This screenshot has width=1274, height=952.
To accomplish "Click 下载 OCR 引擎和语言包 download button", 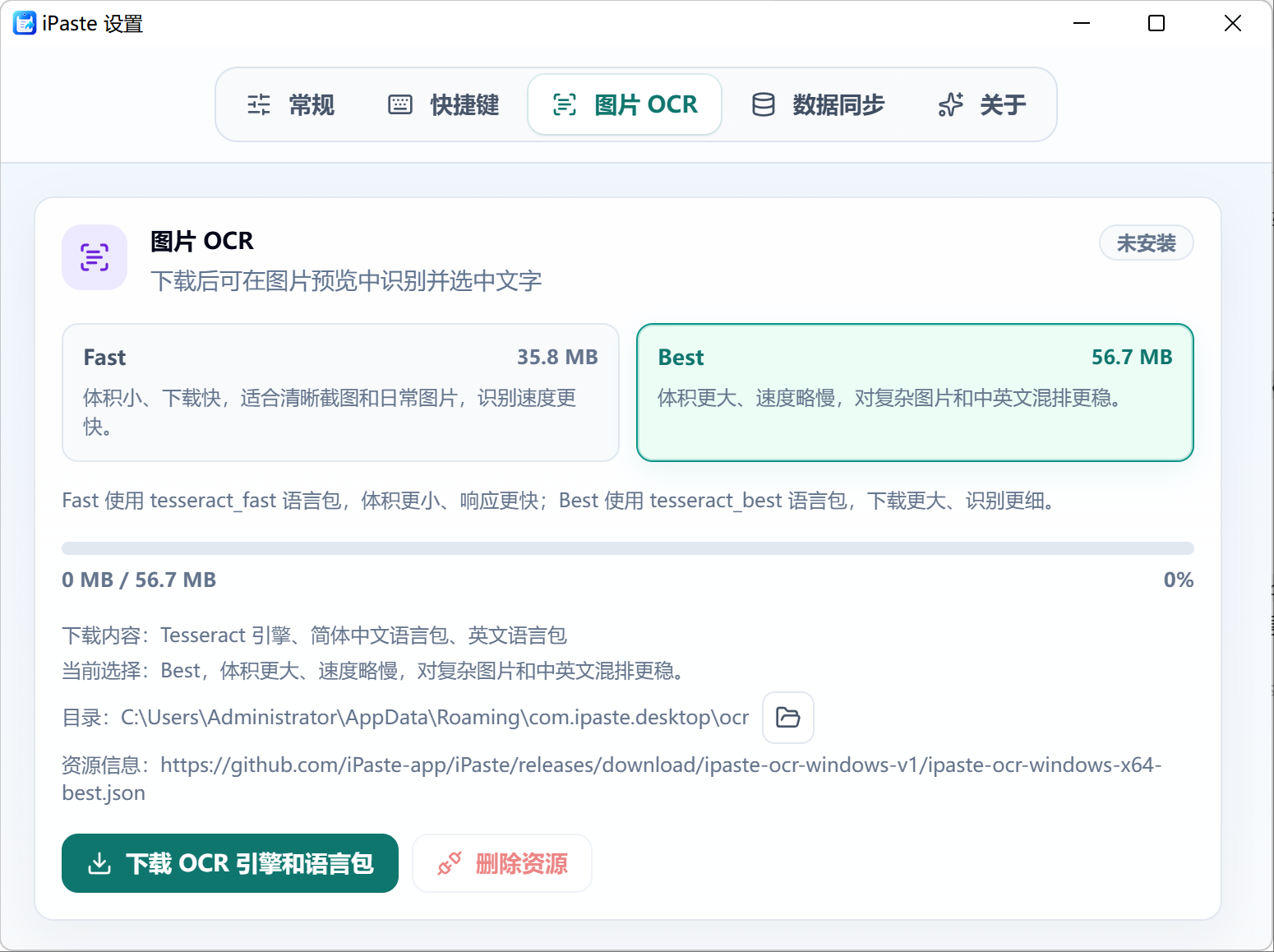I will click(230, 863).
